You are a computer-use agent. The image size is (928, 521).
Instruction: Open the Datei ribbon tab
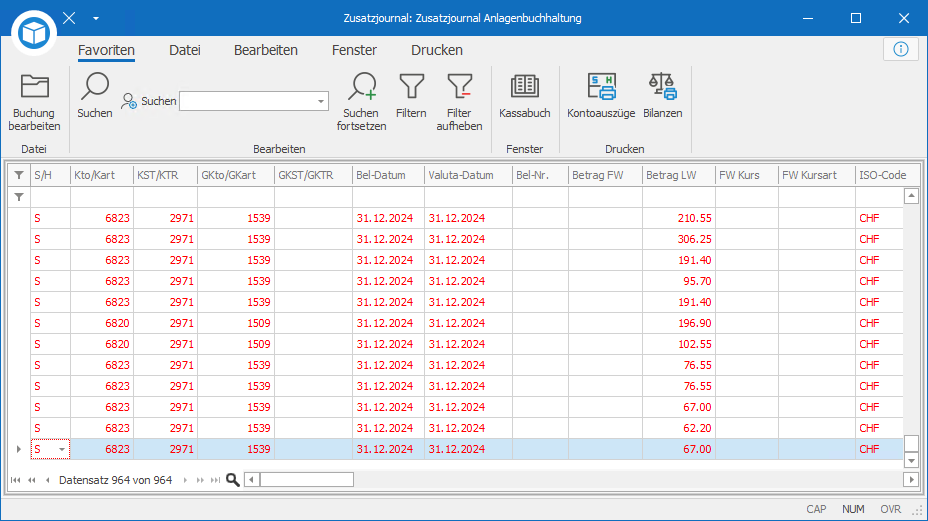pos(185,50)
